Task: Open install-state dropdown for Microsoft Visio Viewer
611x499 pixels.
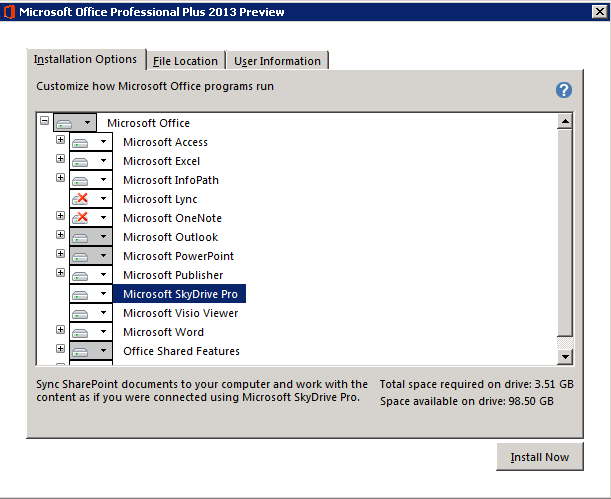Action: [91, 313]
